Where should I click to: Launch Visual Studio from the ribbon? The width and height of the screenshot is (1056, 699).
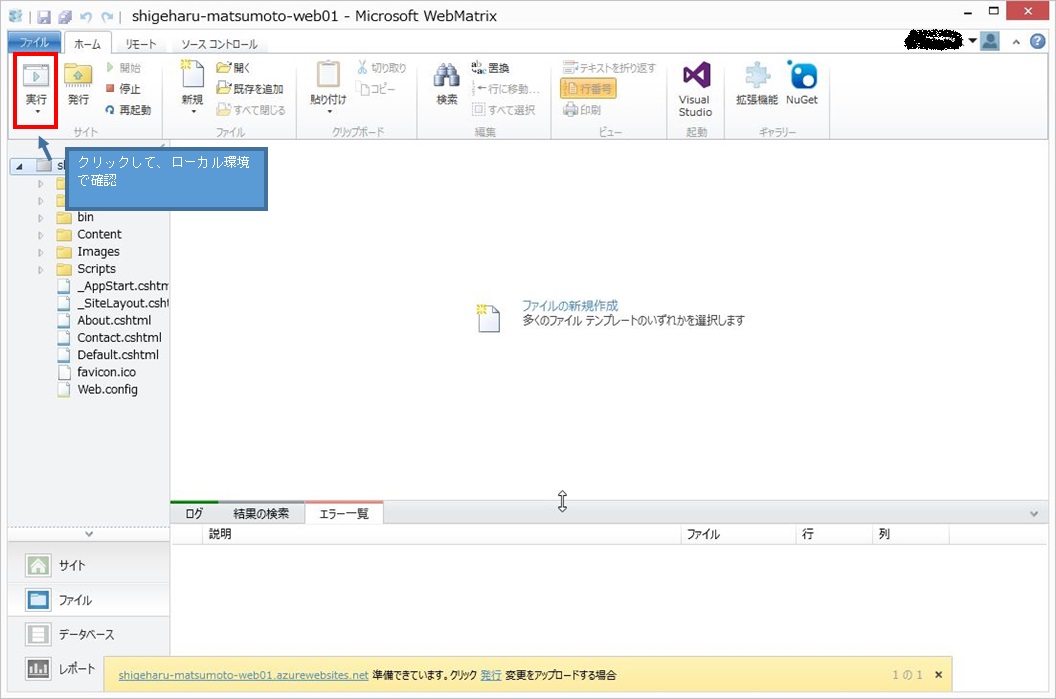pos(695,90)
